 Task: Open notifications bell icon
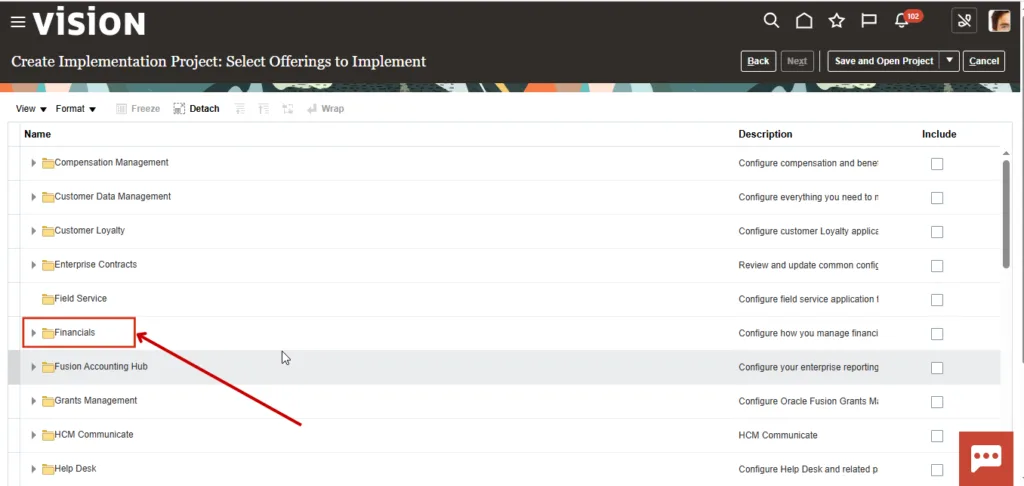coord(902,22)
